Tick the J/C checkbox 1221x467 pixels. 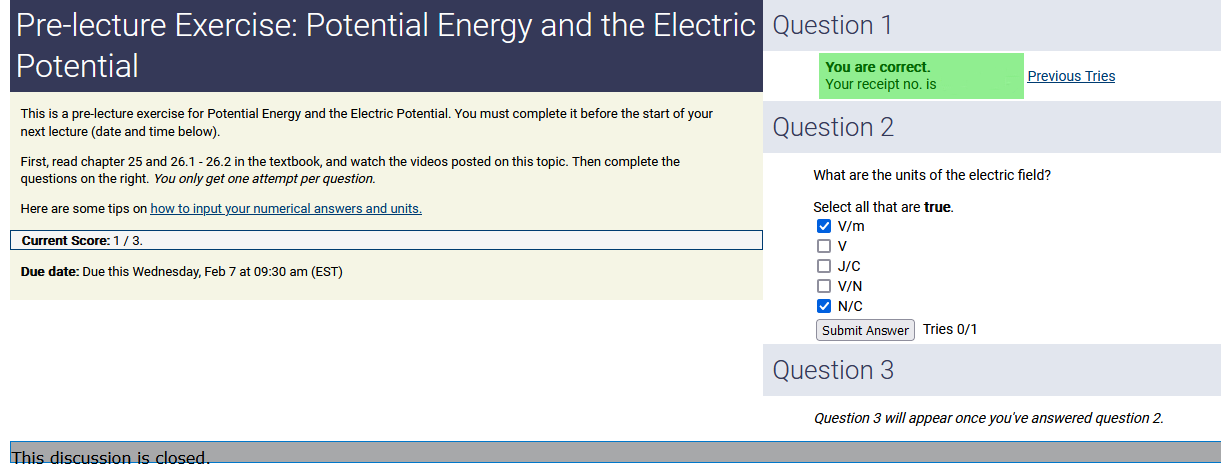tap(824, 266)
